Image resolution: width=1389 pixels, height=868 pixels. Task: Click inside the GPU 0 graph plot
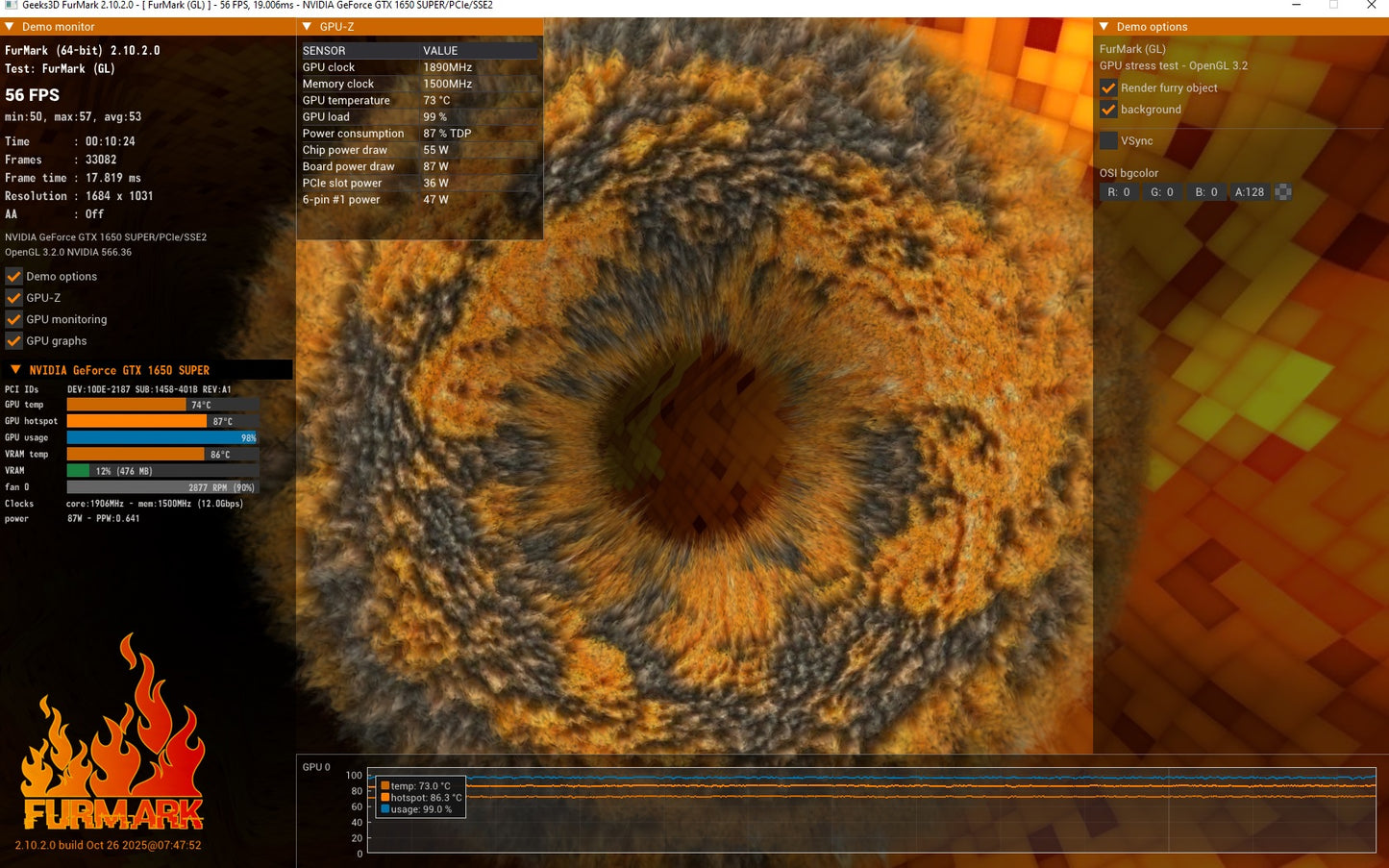point(872,809)
